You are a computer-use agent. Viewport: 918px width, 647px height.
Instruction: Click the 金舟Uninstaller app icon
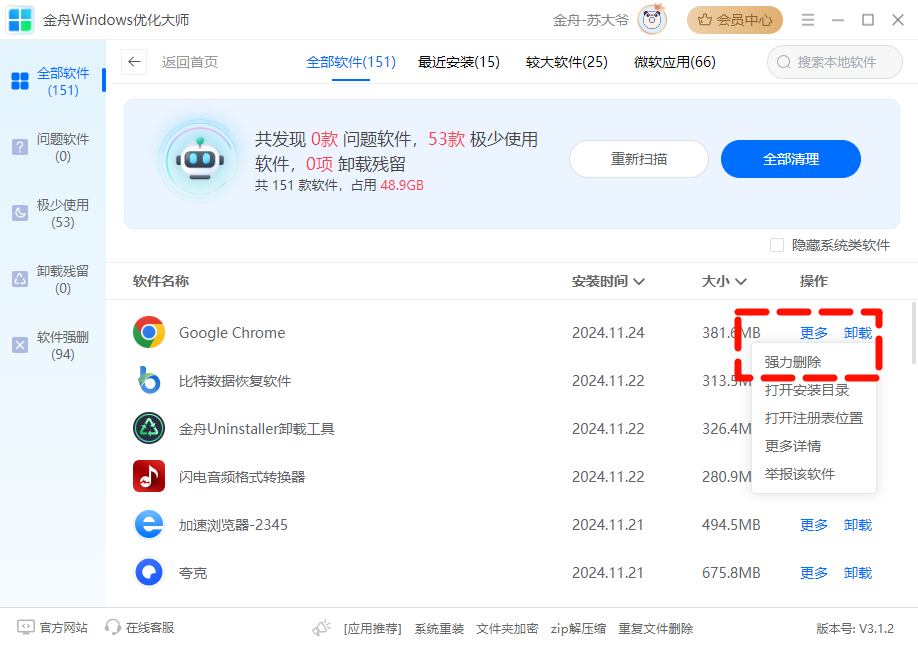(x=149, y=428)
